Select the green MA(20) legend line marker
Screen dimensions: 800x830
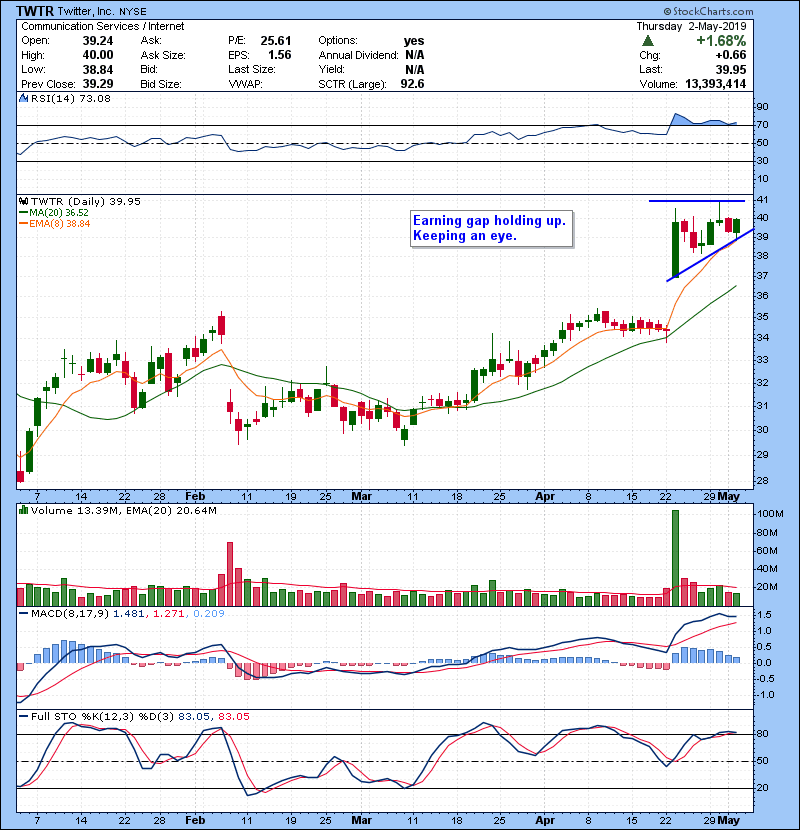point(23,213)
